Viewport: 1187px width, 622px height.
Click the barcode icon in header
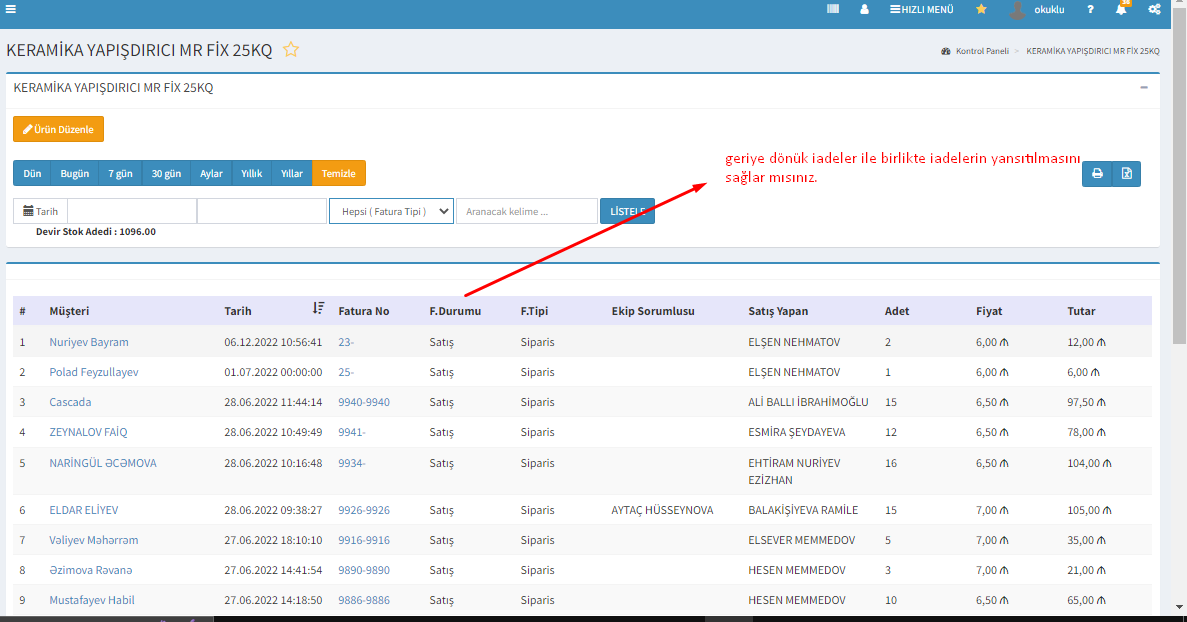(833, 9)
